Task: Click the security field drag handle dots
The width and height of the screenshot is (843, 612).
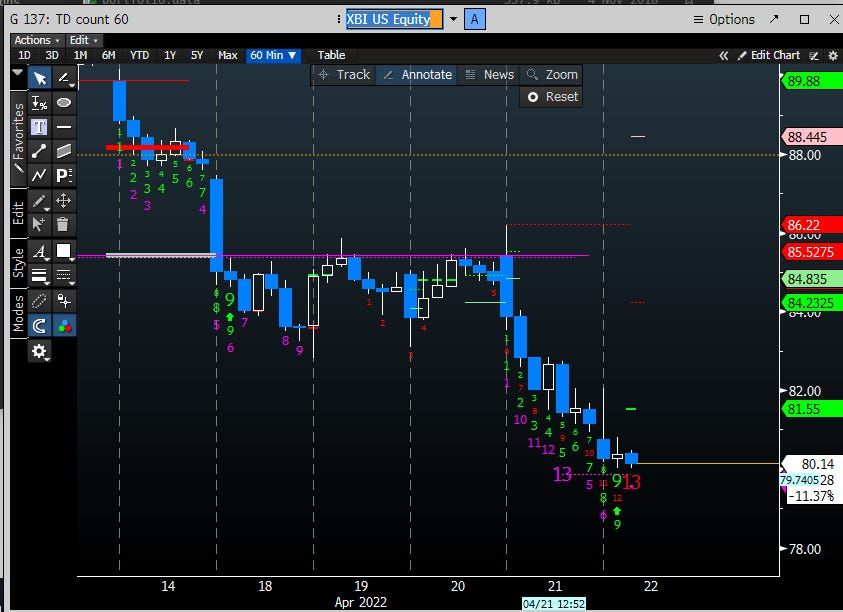Action: click(339, 19)
